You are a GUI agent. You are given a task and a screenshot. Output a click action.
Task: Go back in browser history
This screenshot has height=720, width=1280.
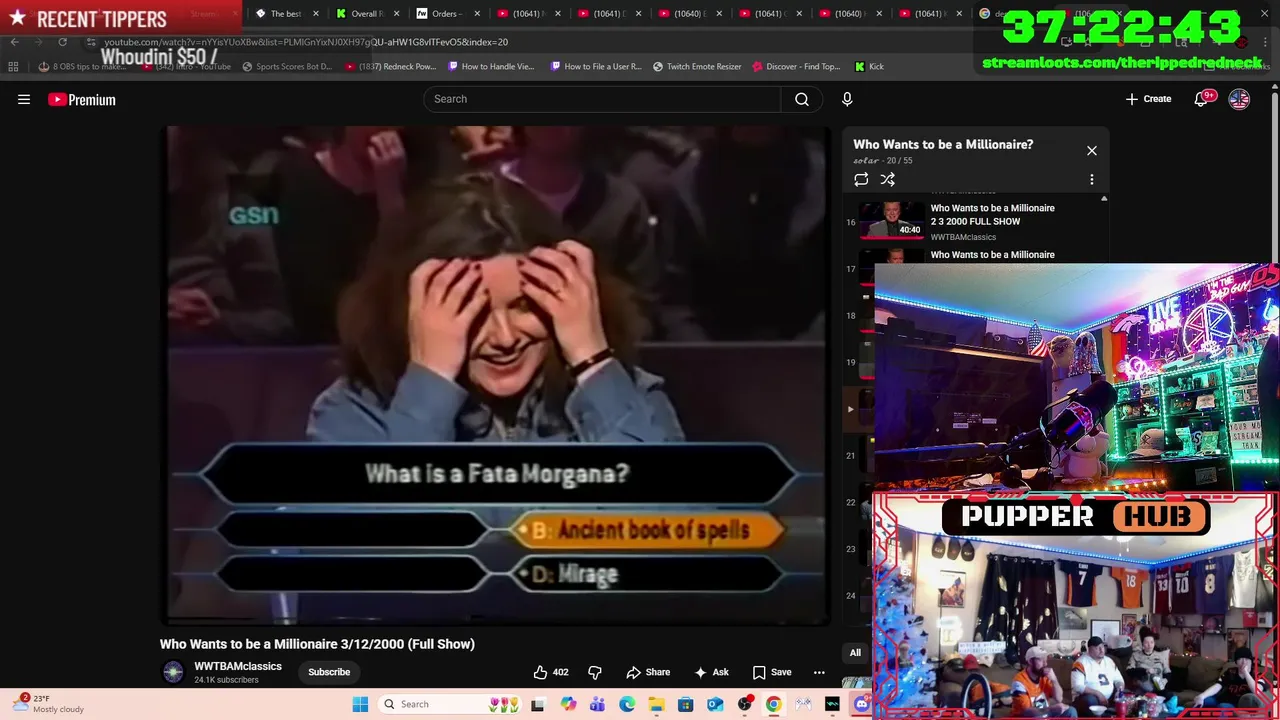(15, 42)
